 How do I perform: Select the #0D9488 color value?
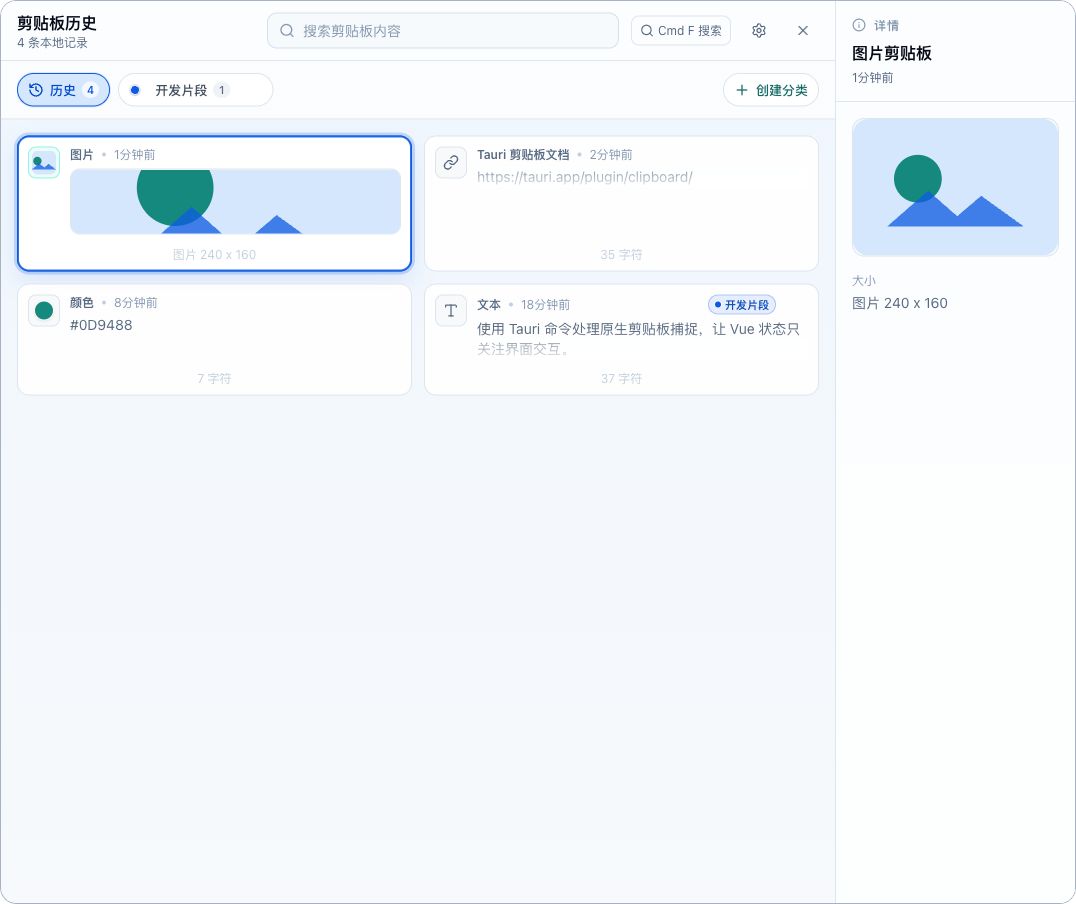(101, 325)
